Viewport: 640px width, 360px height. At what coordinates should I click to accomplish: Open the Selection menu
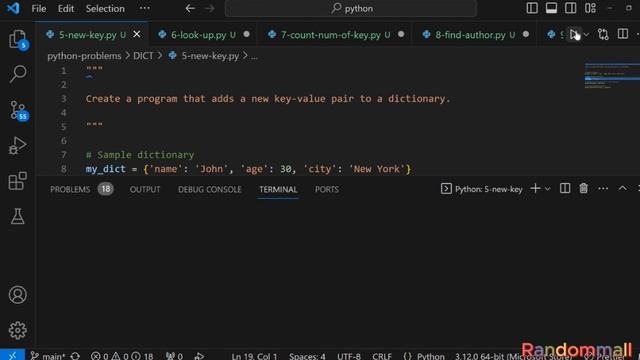(105, 8)
